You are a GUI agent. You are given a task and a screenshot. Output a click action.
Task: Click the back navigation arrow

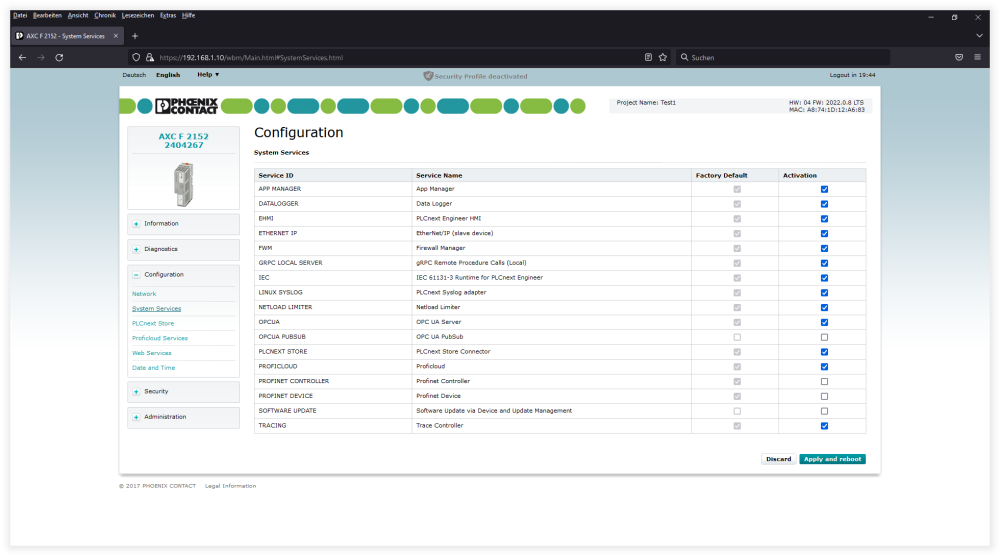(22, 57)
